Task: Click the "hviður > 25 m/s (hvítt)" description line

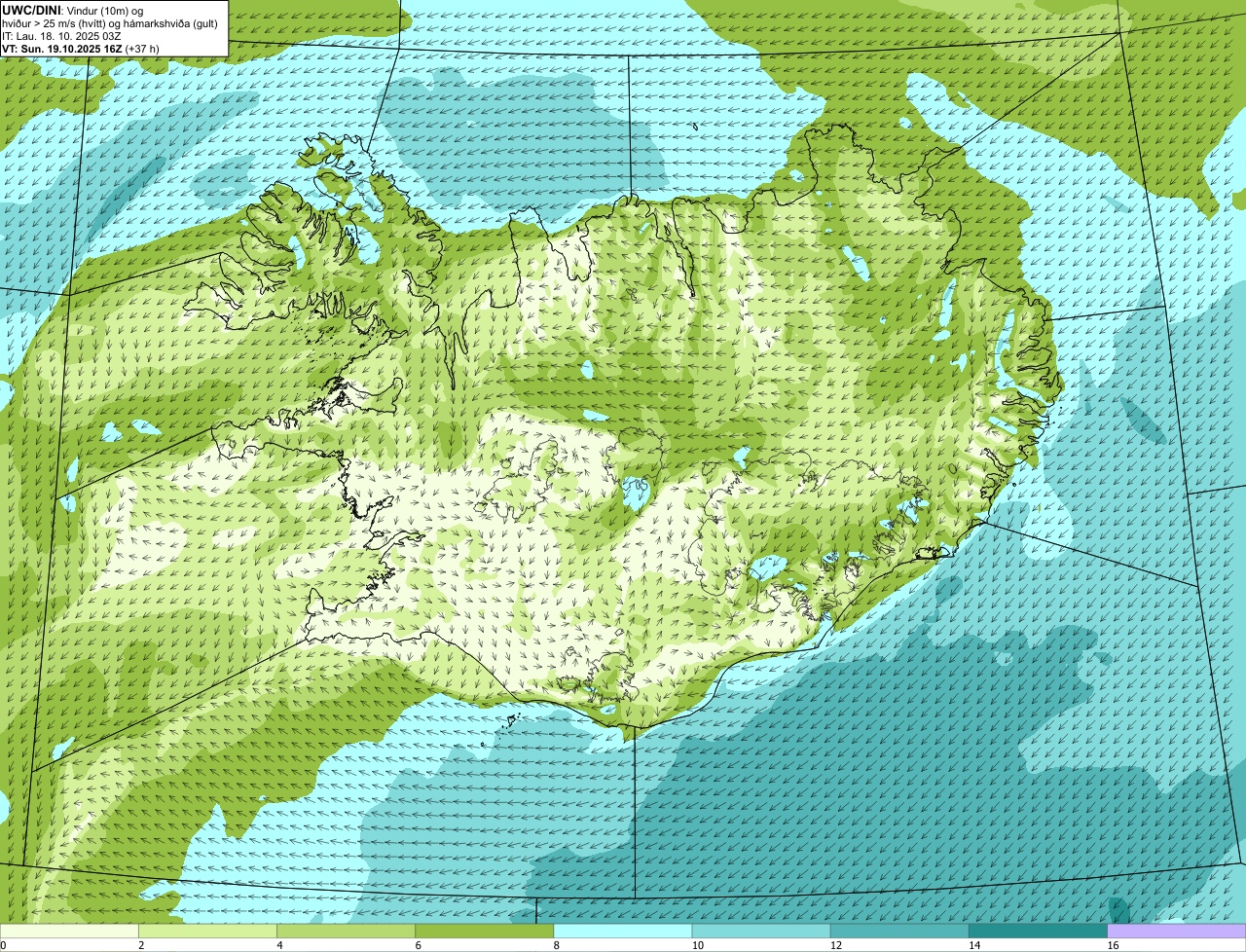Action: click(110, 22)
